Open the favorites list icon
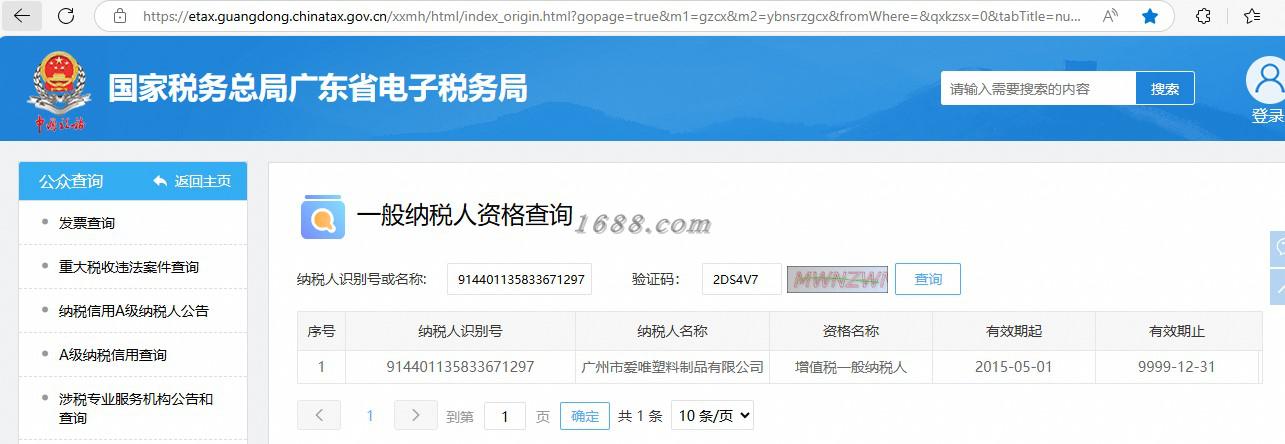 point(1252,16)
